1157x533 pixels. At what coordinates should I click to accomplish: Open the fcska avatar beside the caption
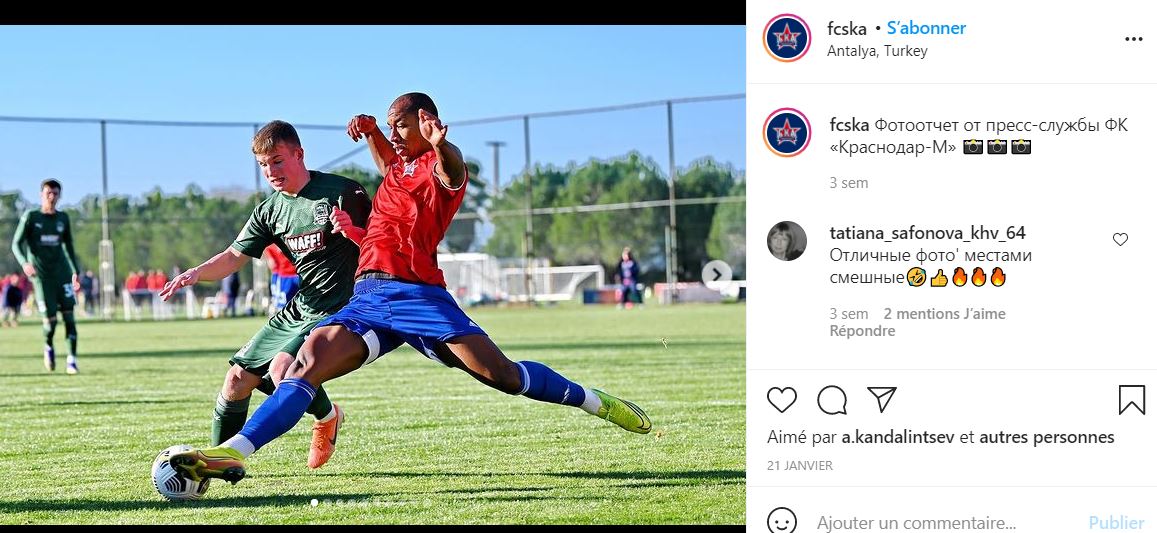coord(787,132)
